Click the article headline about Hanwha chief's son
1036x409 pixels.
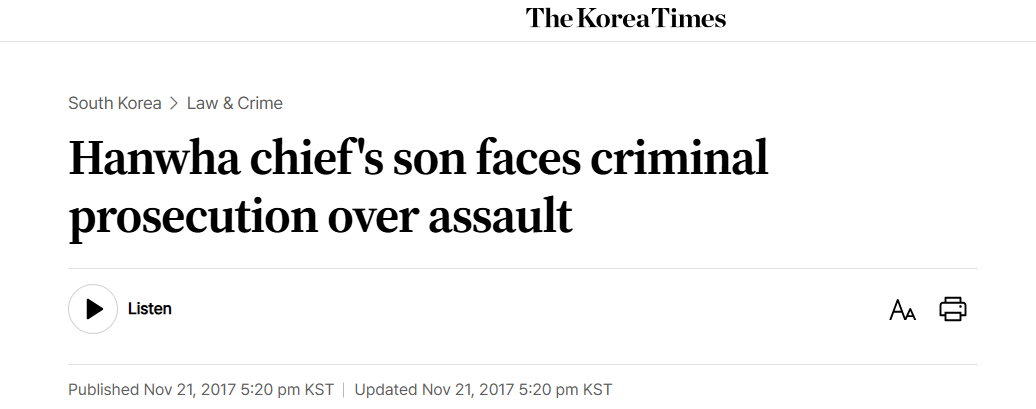pyautogui.click(x=418, y=188)
